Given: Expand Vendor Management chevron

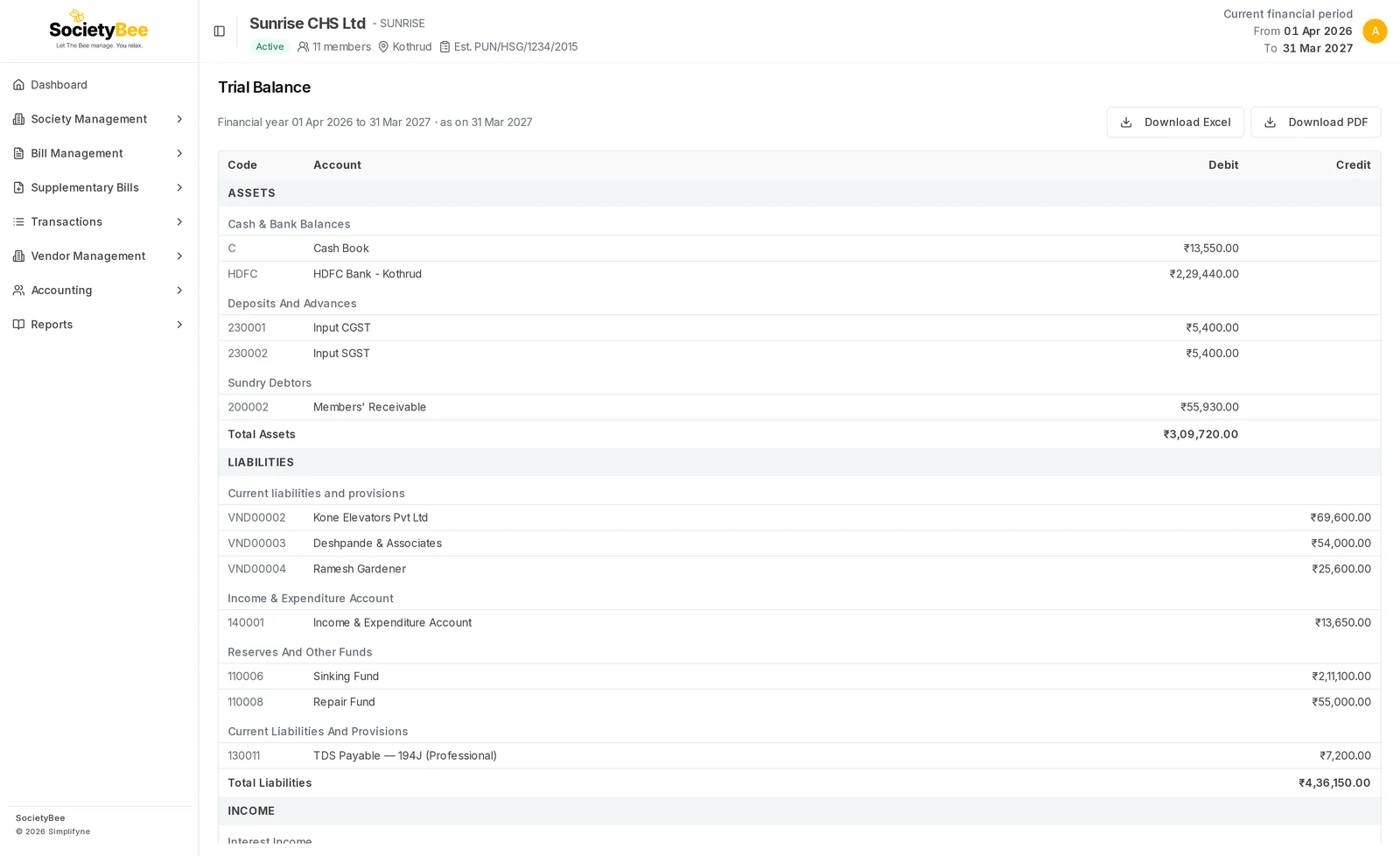Looking at the screenshot, I should (179, 256).
